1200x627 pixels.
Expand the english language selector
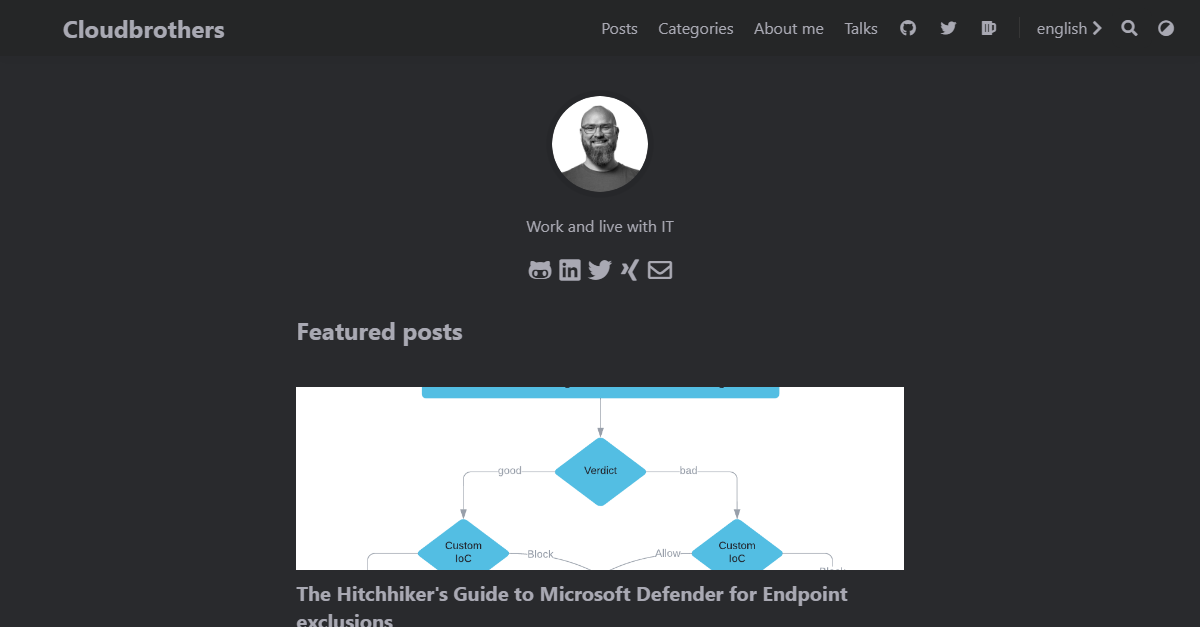1068,28
